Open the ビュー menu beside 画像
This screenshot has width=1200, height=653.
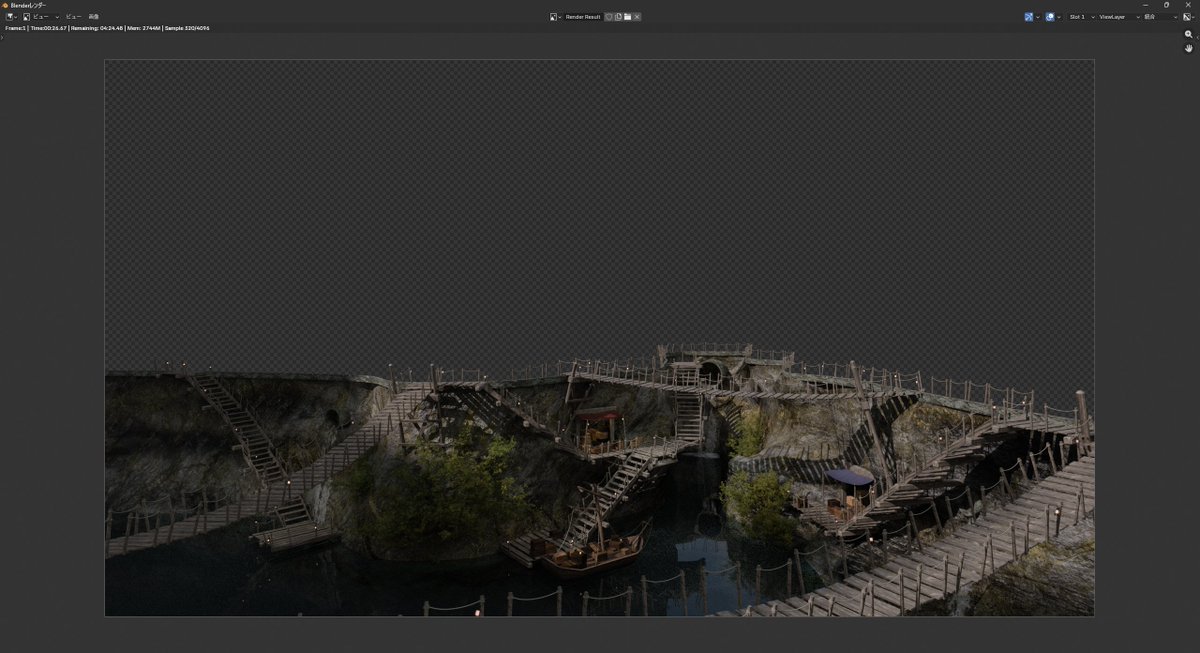73,17
